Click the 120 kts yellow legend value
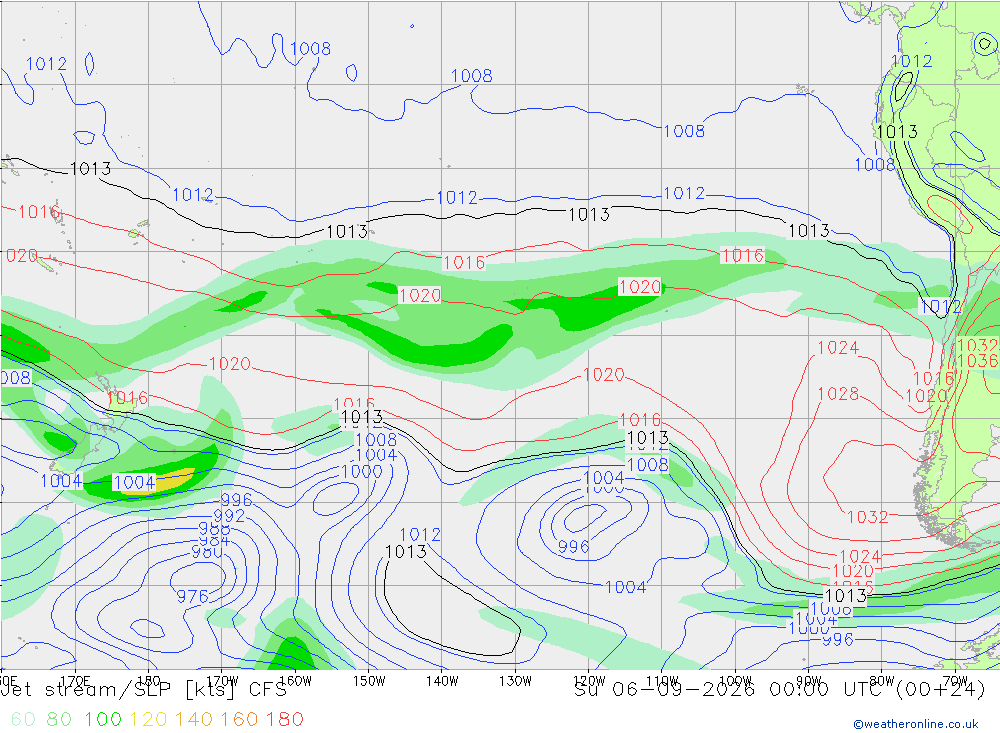This screenshot has width=1000, height=733. click(148, 719)
